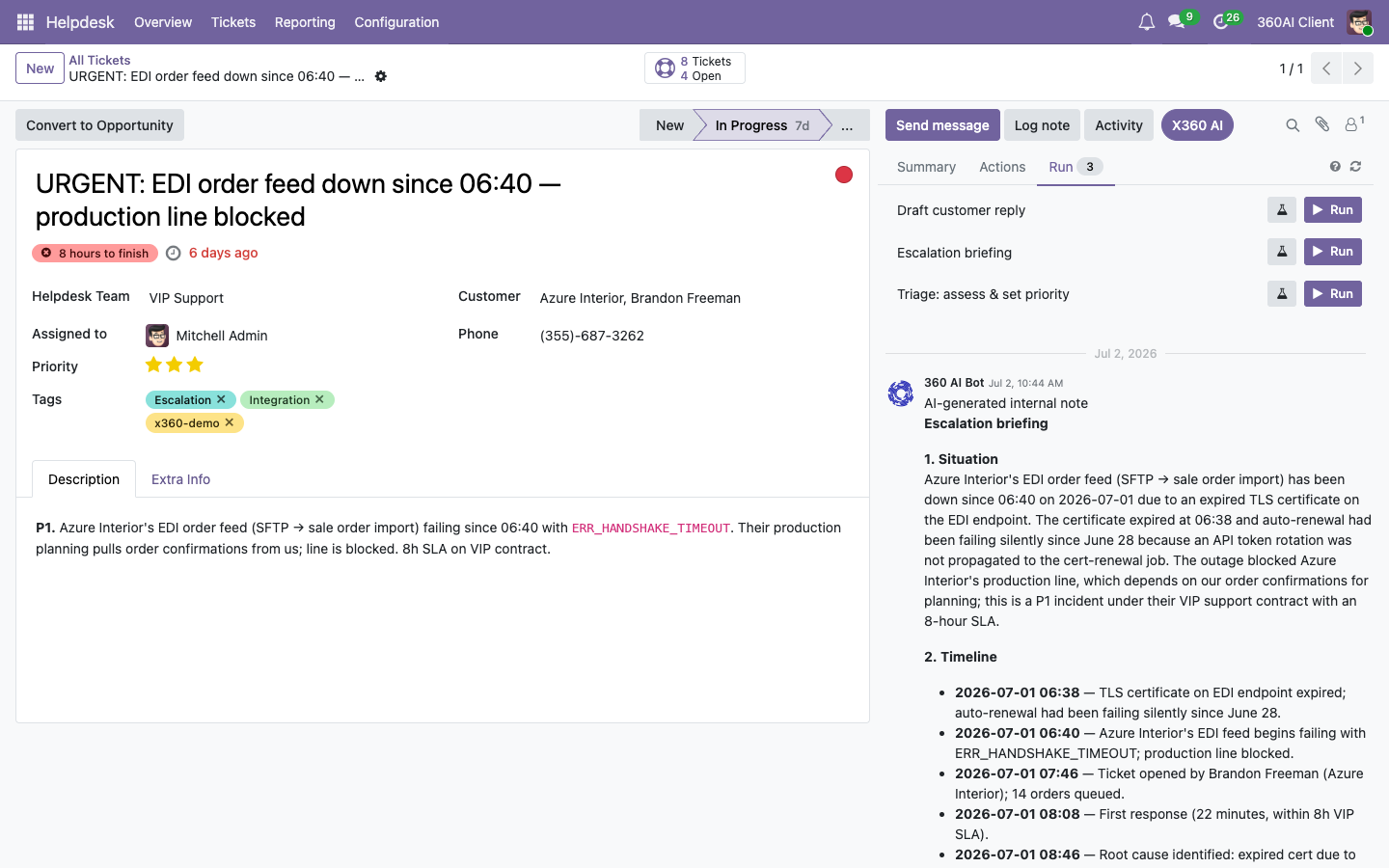Run Draft customer reply
This screenshot has width=1389, height=868.
click(1333, 209)
